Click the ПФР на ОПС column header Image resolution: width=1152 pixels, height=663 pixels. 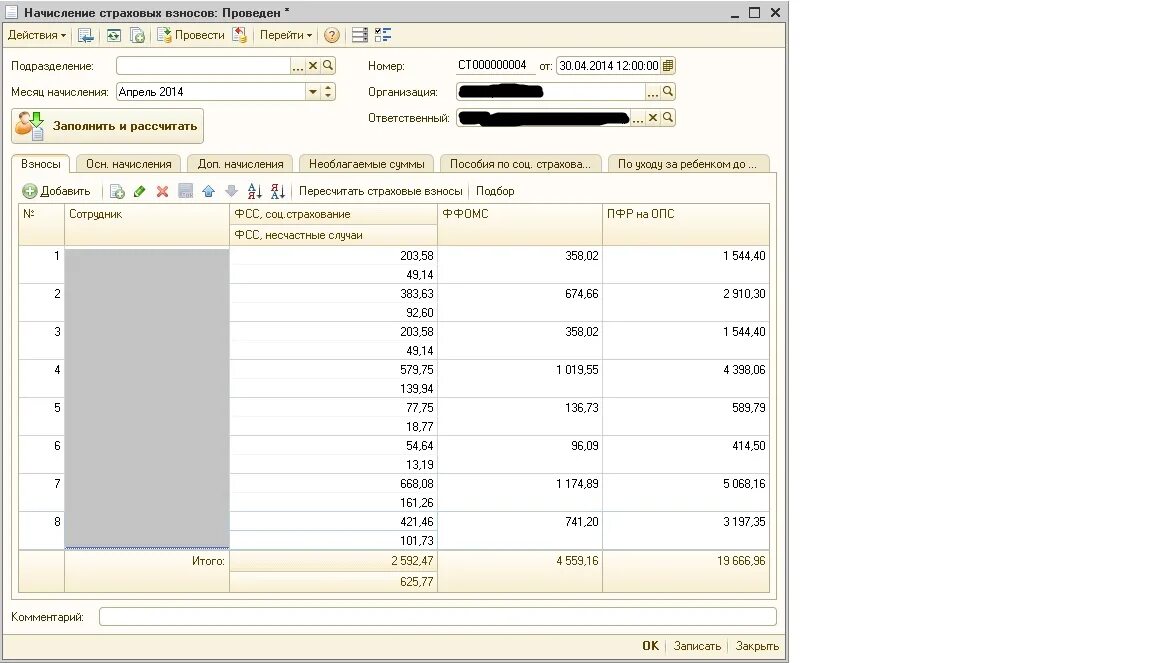[x=686, y=224]
